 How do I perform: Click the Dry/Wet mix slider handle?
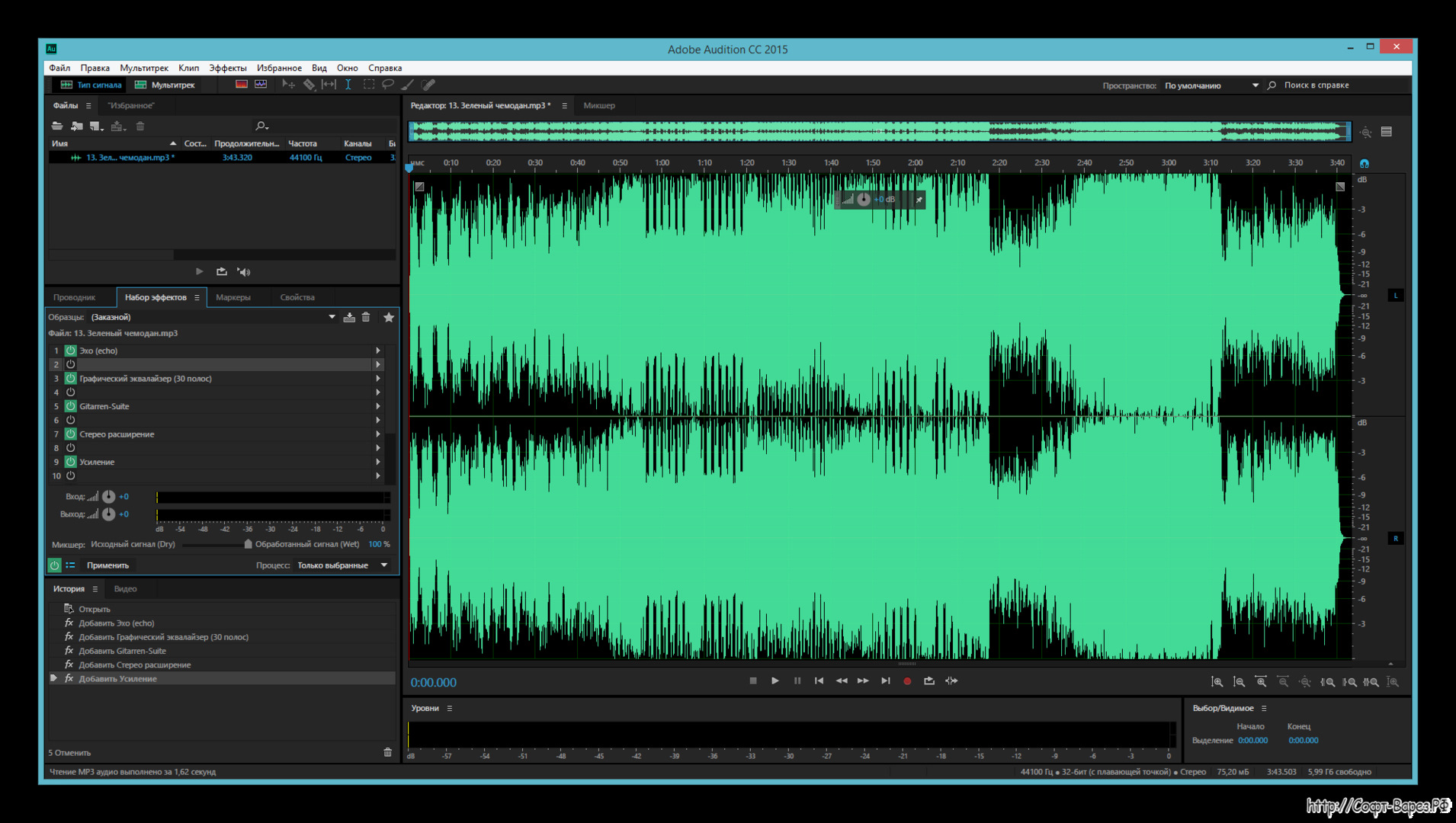248,544
